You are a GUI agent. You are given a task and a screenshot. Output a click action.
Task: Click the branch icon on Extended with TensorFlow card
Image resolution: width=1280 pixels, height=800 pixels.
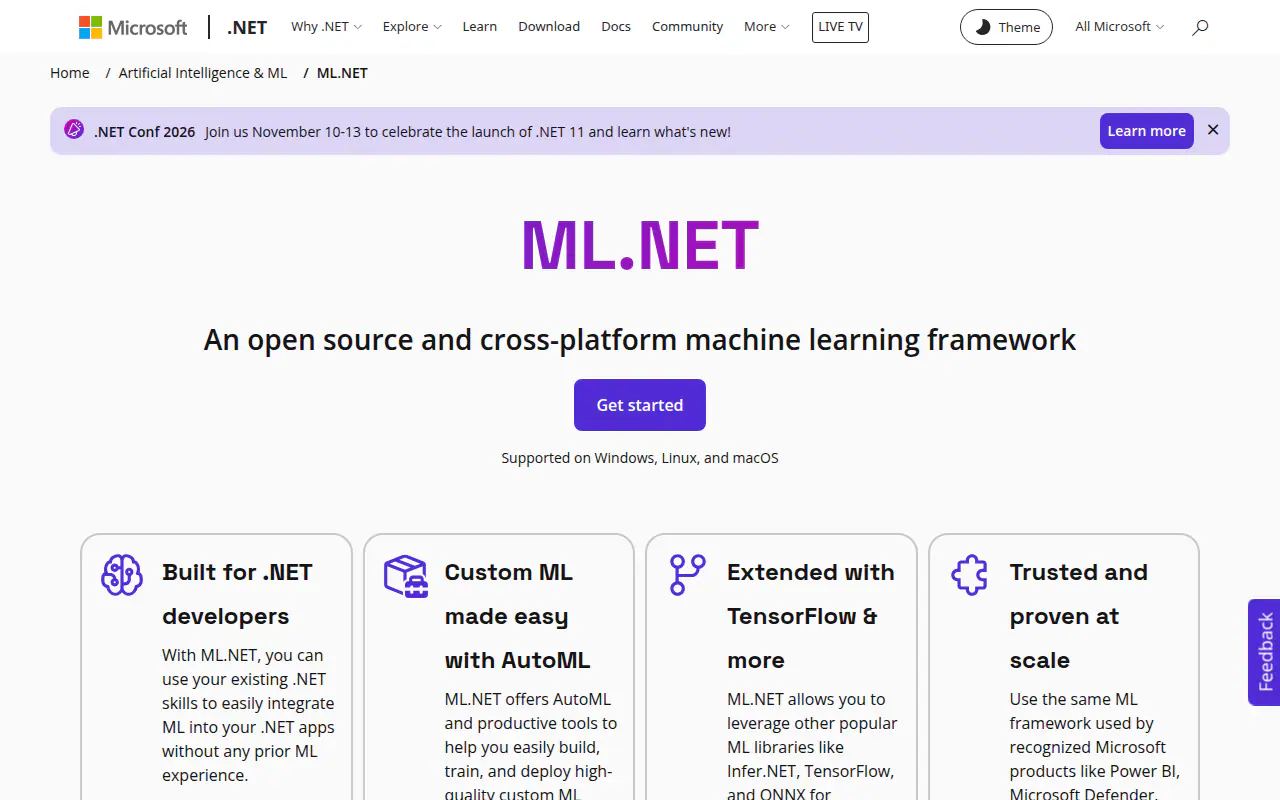coord(688,575)
